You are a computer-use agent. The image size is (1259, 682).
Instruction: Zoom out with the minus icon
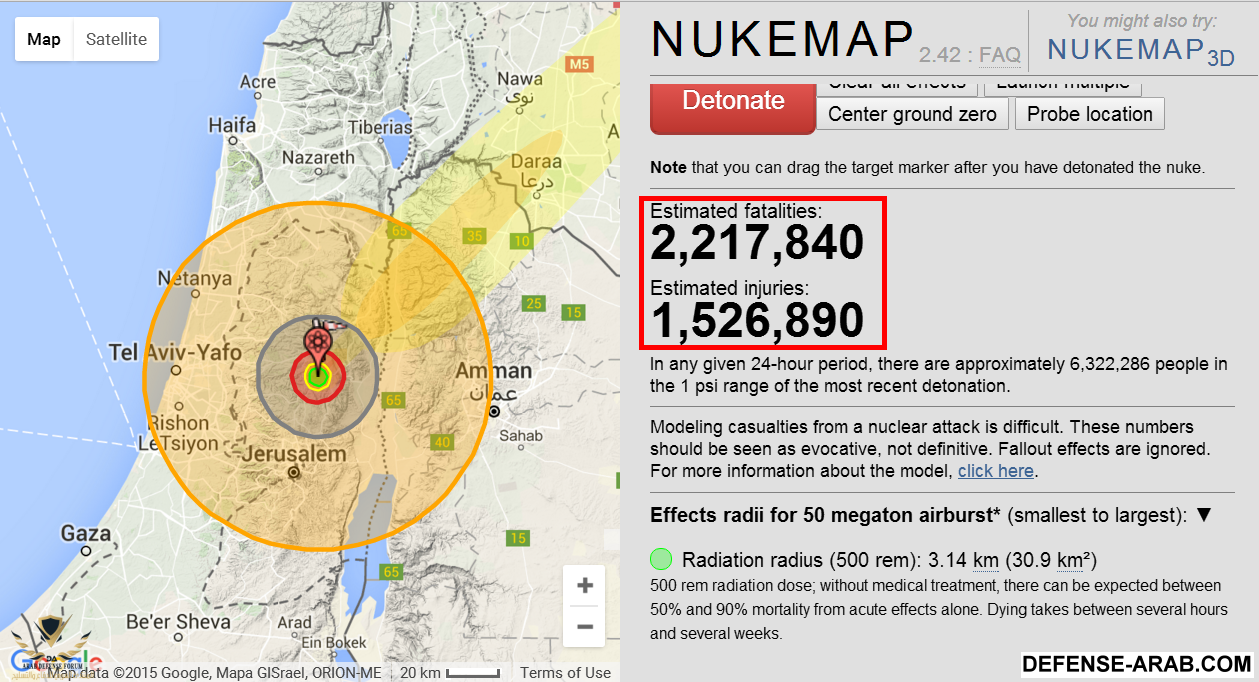585,627
